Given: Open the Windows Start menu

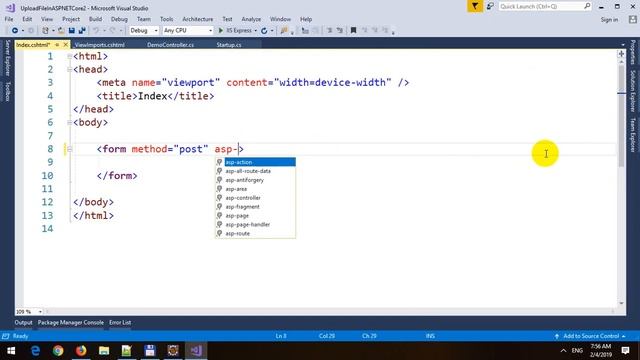Looking at the screenshot, I should (x=11, y=351).
